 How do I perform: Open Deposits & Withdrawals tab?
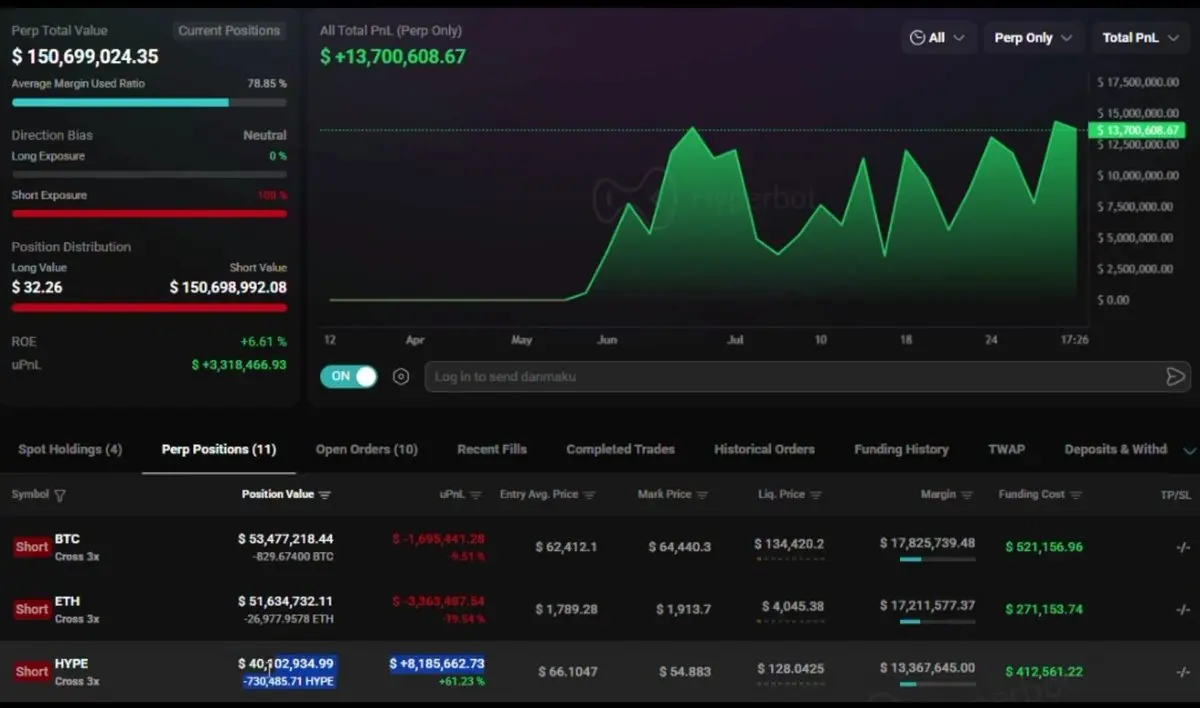(1115, 449)
